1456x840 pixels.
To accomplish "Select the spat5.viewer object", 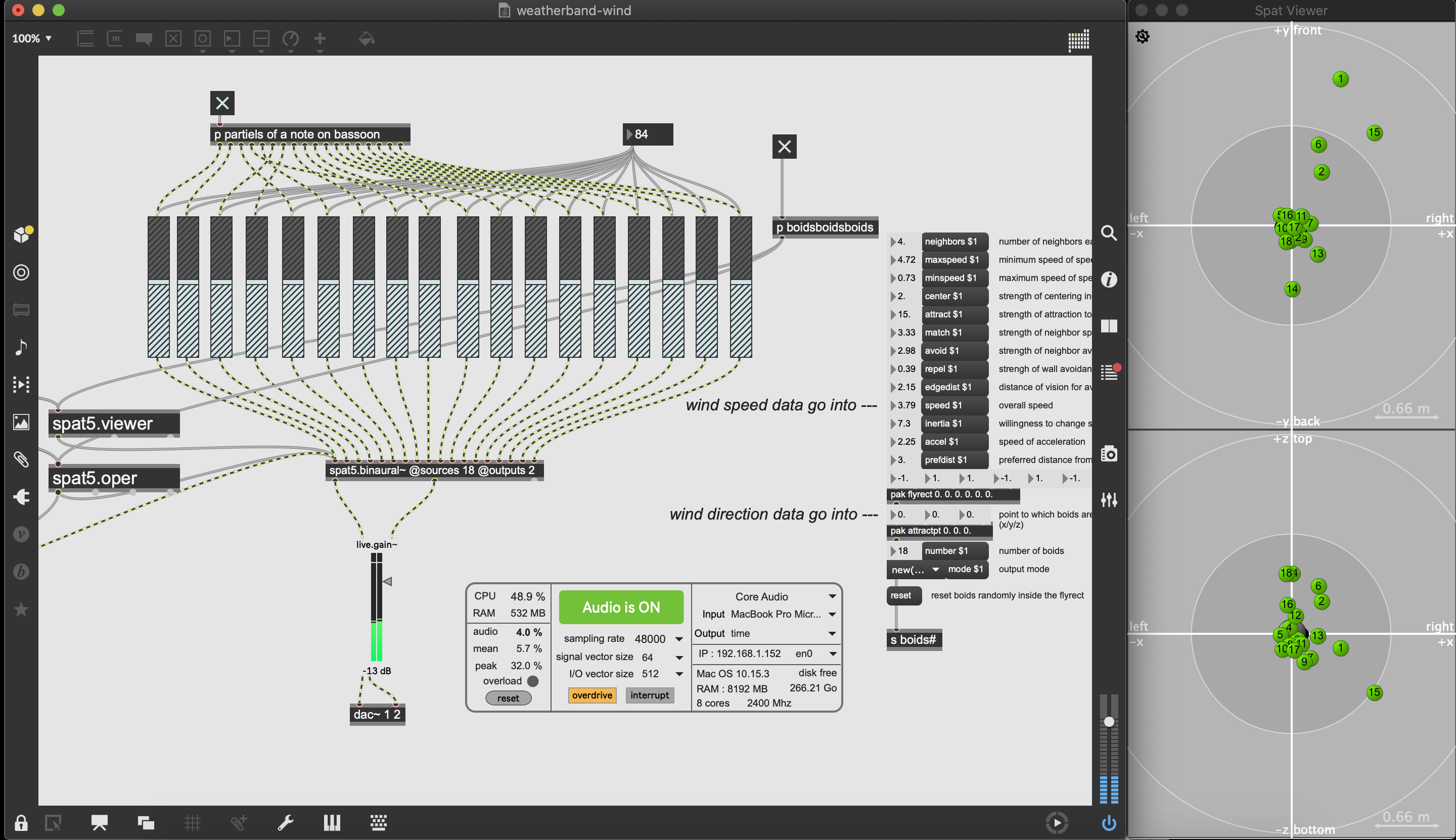I will [x=114, y=424].
